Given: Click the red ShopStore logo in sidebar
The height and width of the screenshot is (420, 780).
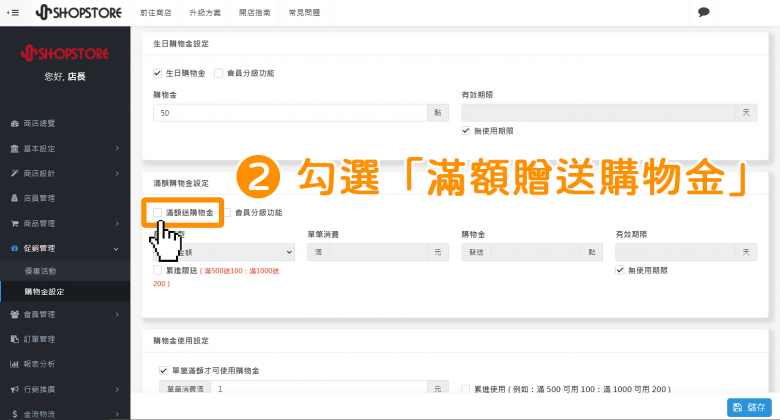Looking at the screenshot, I should [65, 53].
